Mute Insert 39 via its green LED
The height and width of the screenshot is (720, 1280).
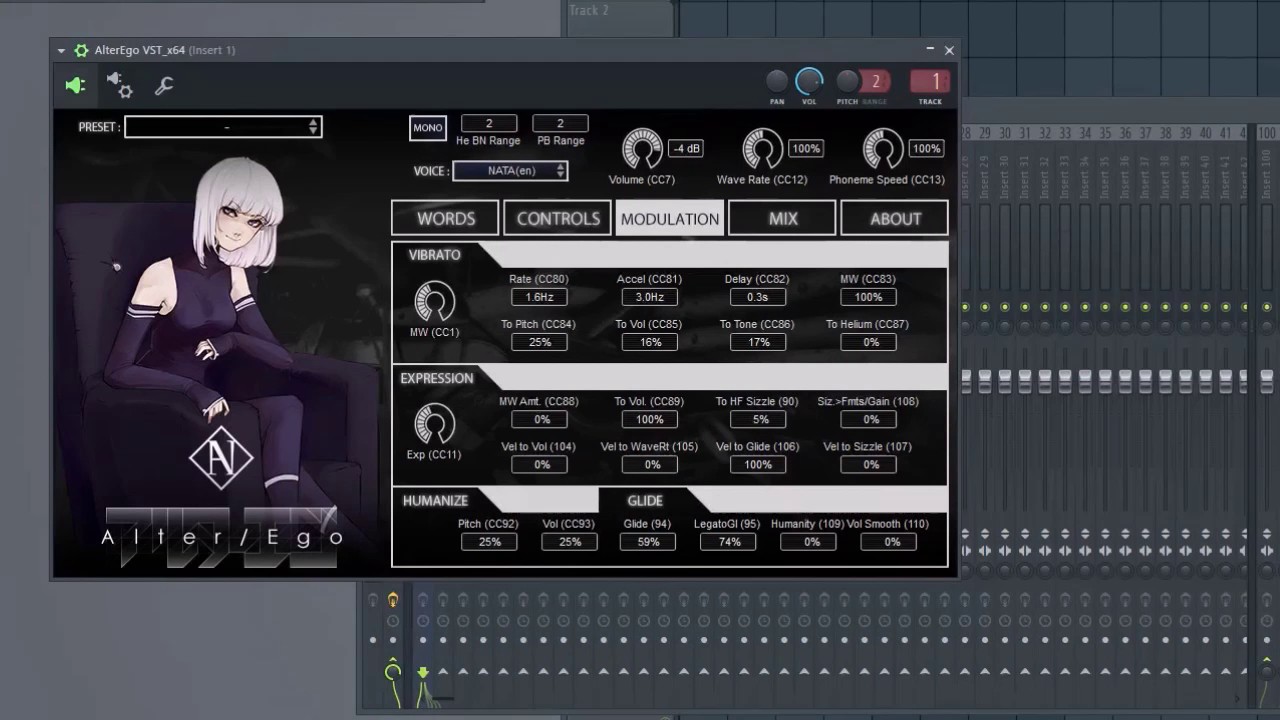[1185, 307]
